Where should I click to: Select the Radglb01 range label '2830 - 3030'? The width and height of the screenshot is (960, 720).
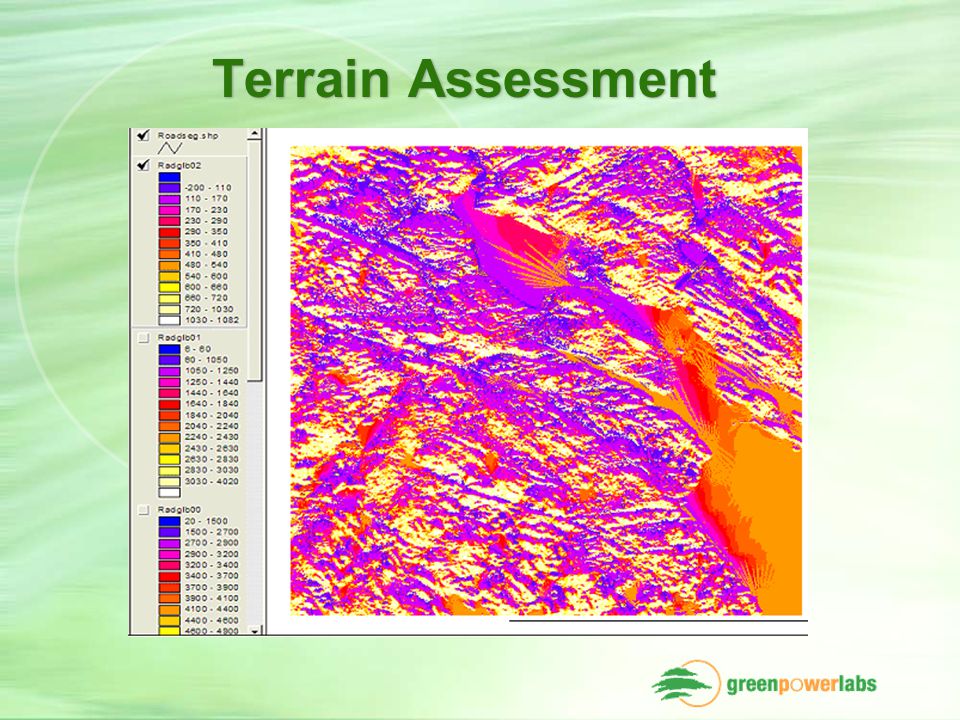click(x=212, y=470)
